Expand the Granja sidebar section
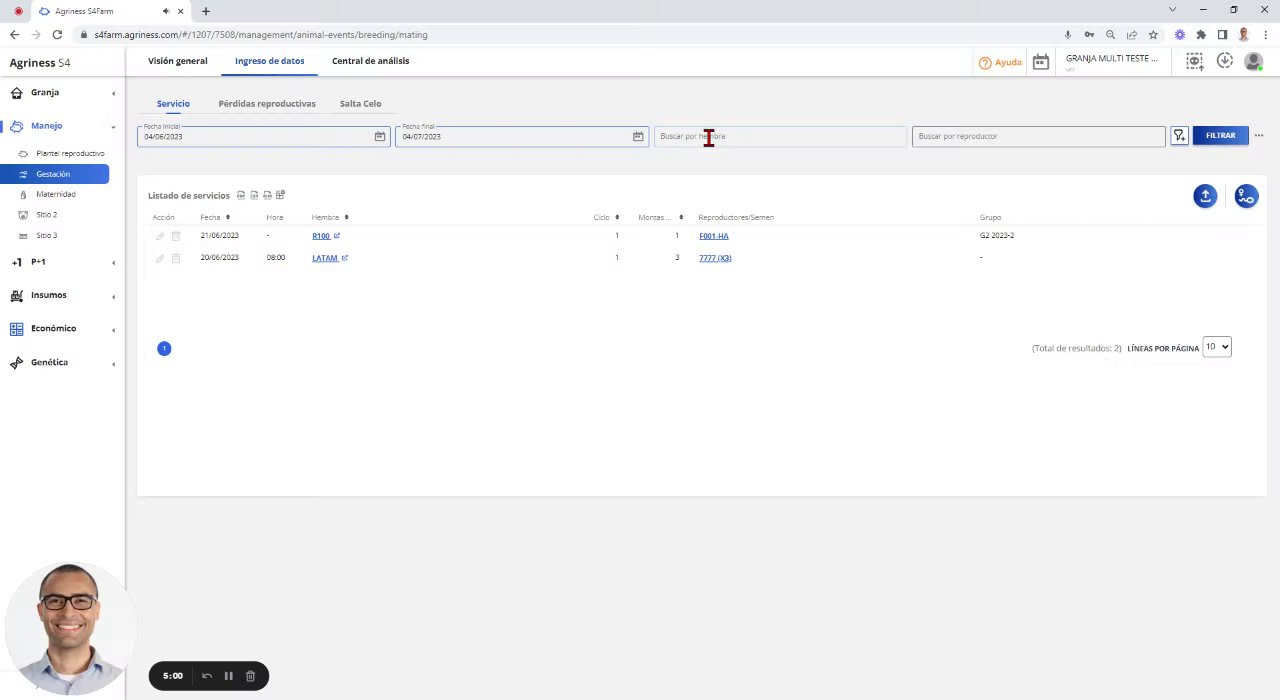The width and height of the screenshot is (1280, 700). 62,92
